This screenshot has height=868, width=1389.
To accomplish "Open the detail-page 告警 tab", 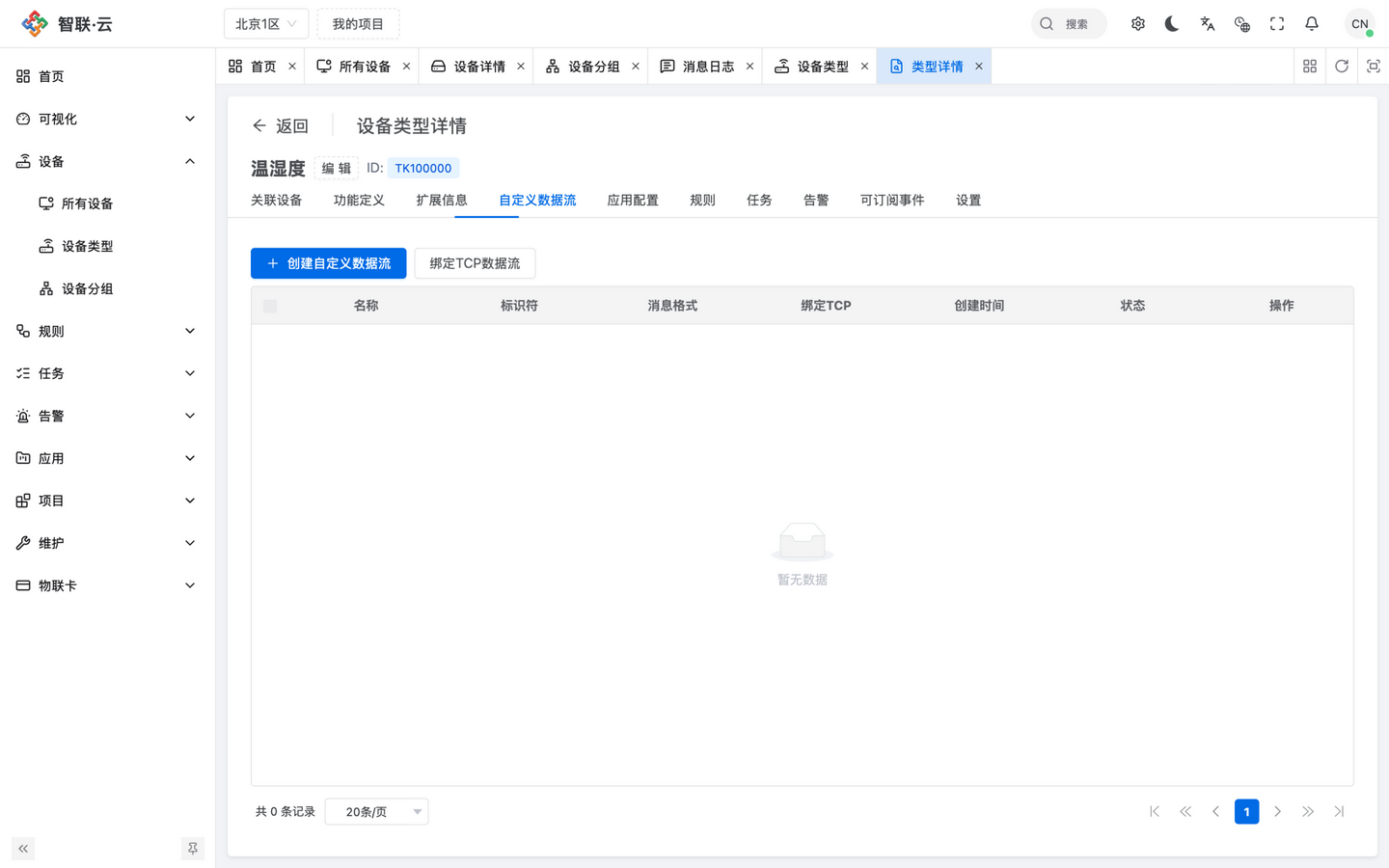I will 816,201.
